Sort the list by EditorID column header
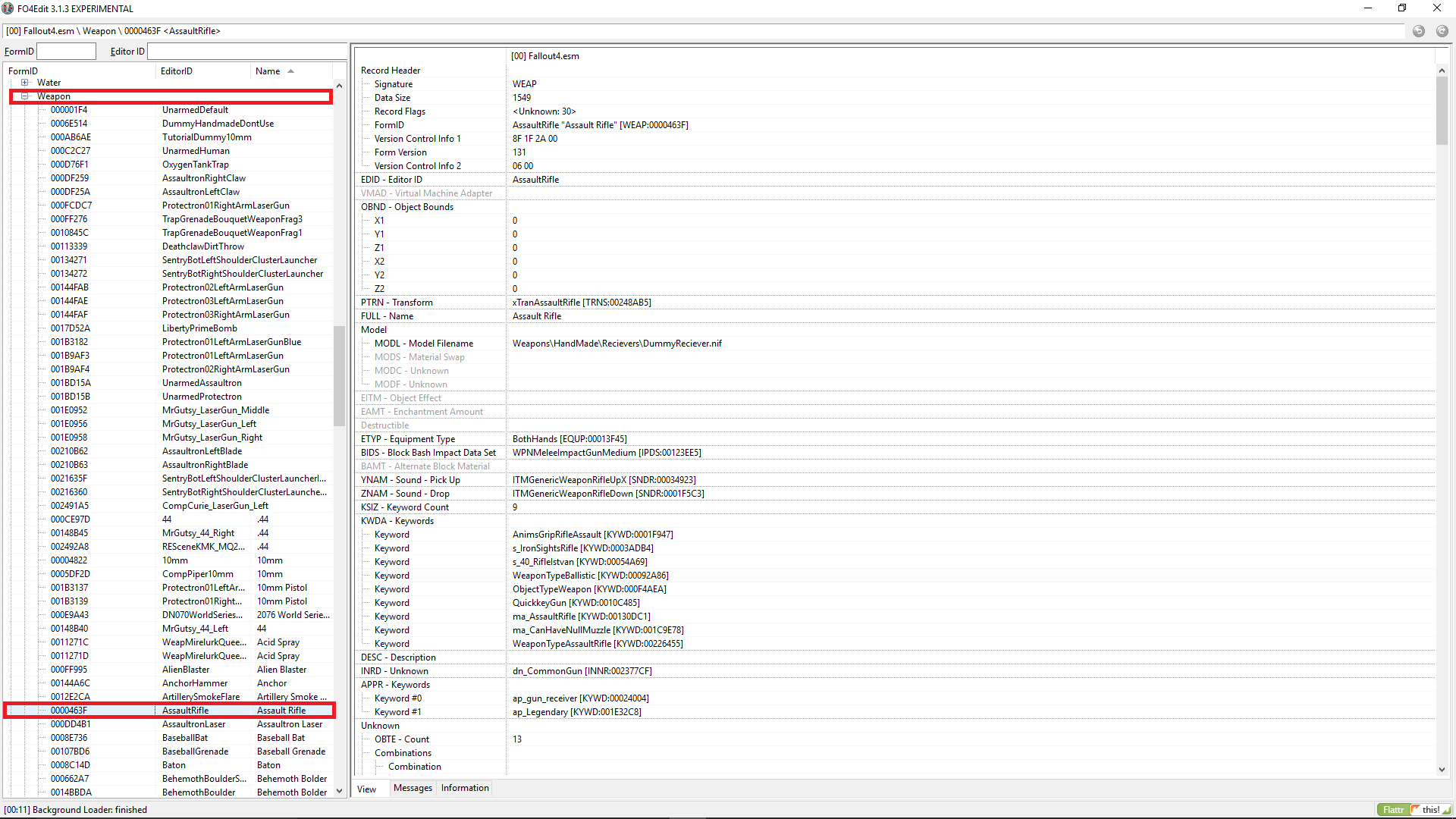 click(177, 71)
